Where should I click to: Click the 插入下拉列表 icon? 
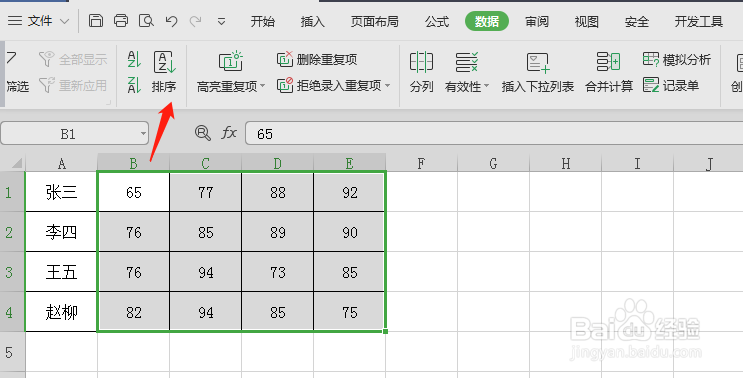click(x=538, y=63)
